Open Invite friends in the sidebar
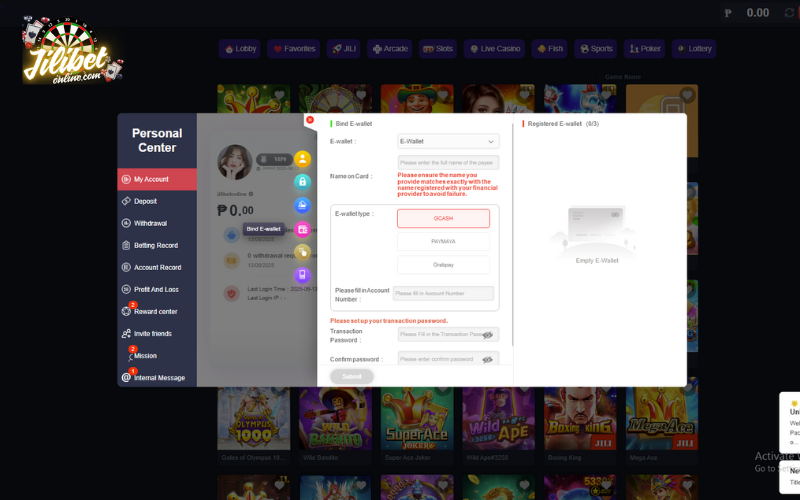This screenshot has height=500, width=800. pos(157,334)
